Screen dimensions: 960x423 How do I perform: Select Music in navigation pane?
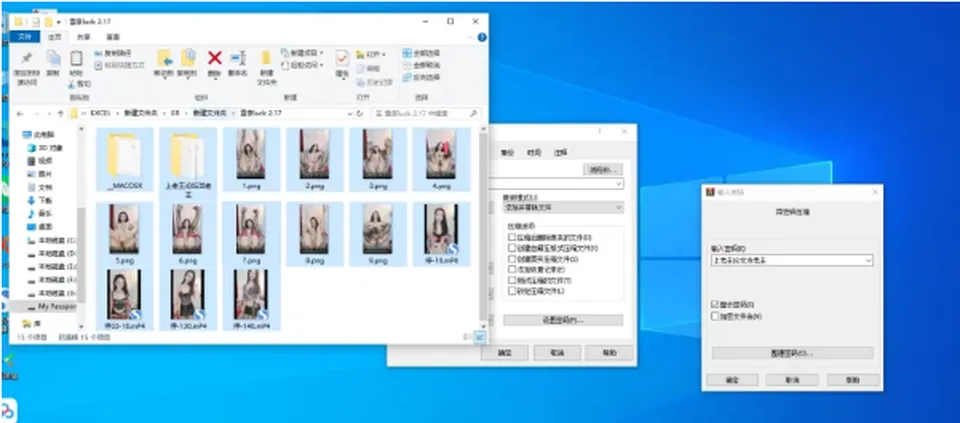point(40,214)
